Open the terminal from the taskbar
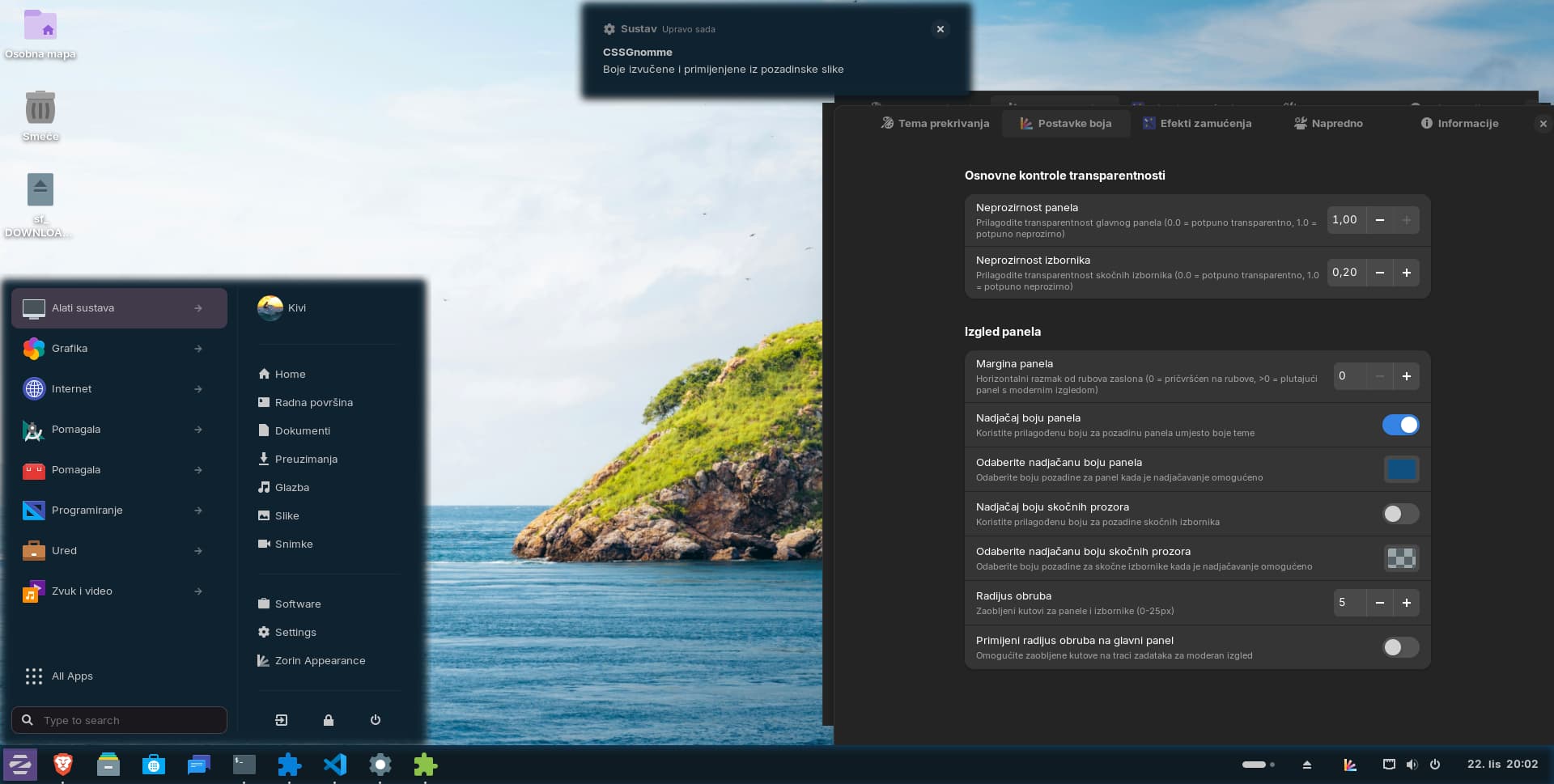The image size is (1554, 784). click(x=244, y=765)
